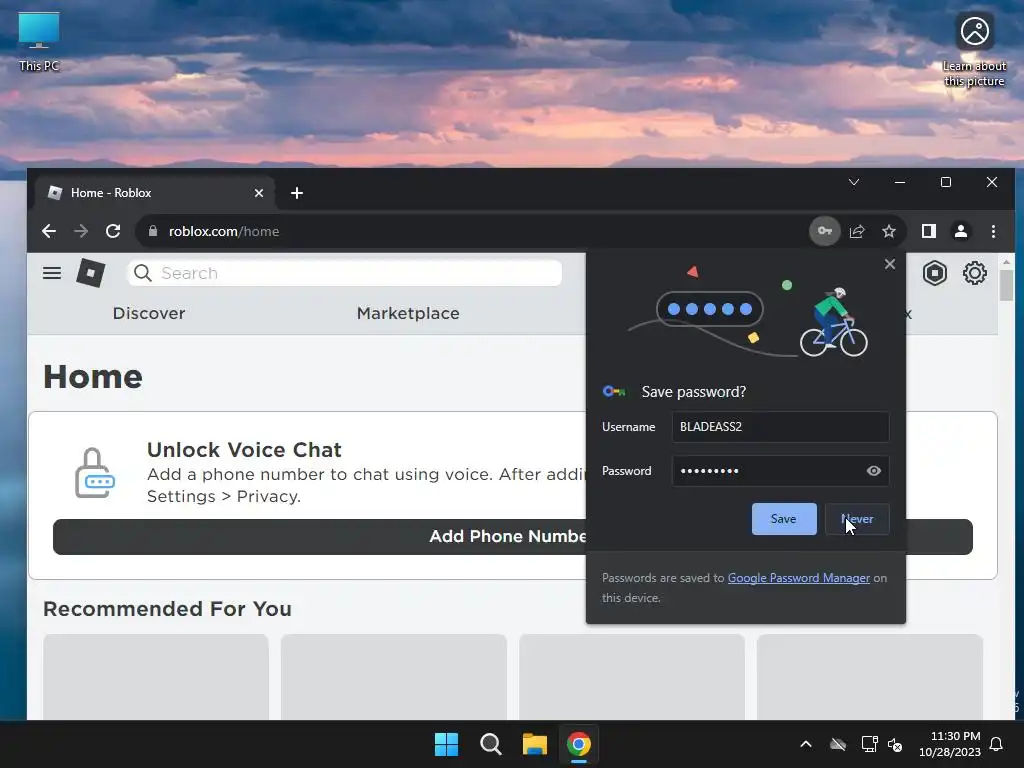Click the Roblox logo
The width and height of the screenshot is (1024, 768).
point(91,272)
